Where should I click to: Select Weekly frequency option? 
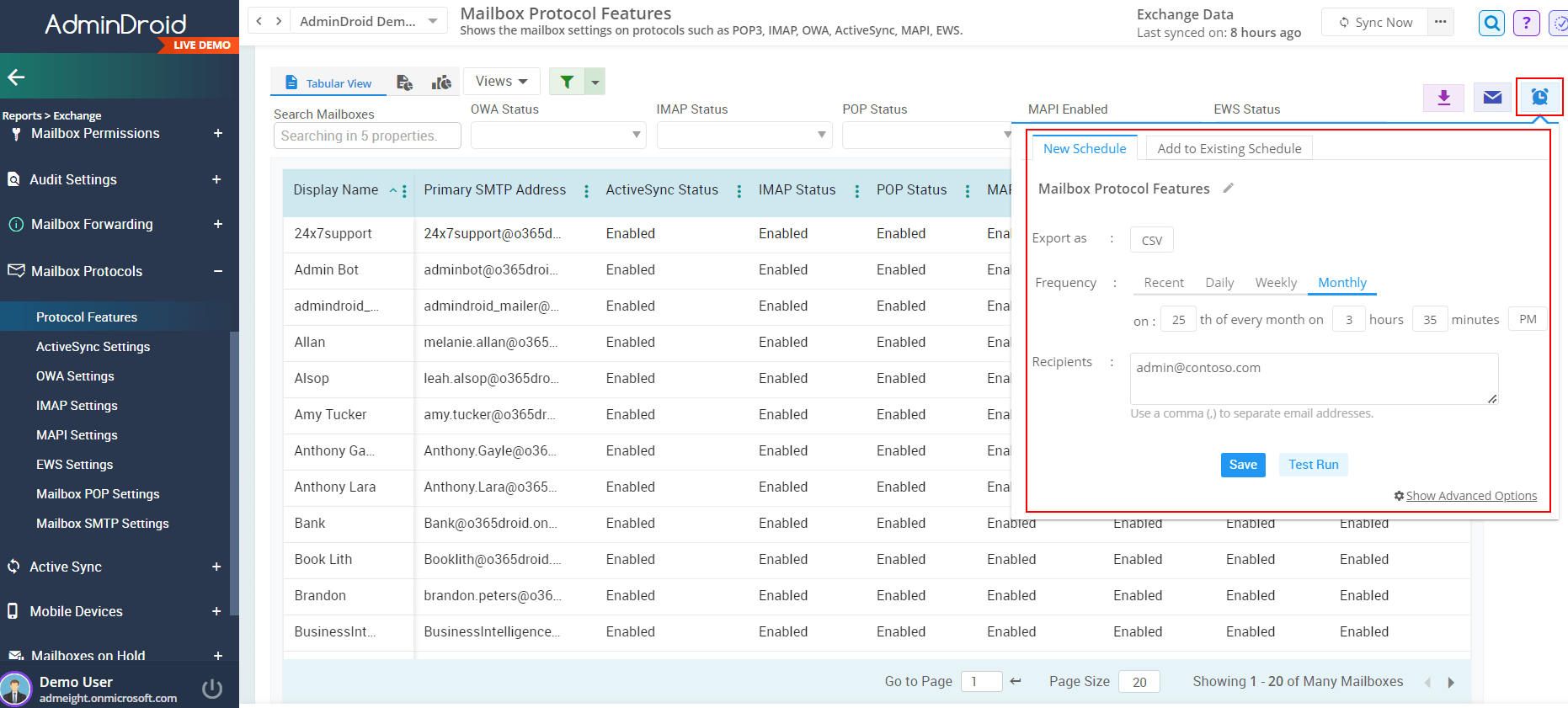pyautogui.click(x=1275, y=283)
